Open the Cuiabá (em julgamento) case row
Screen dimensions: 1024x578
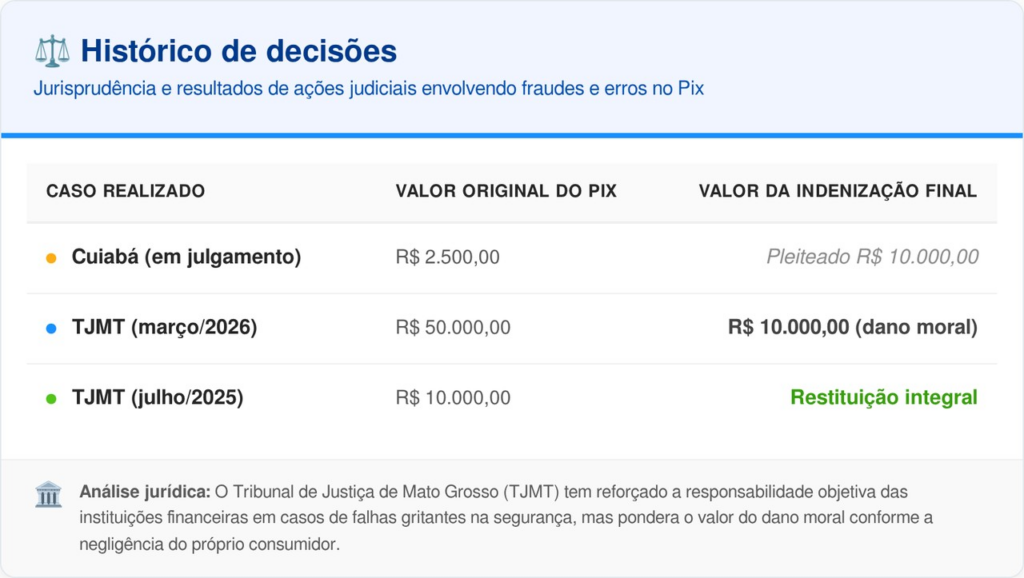186,257
